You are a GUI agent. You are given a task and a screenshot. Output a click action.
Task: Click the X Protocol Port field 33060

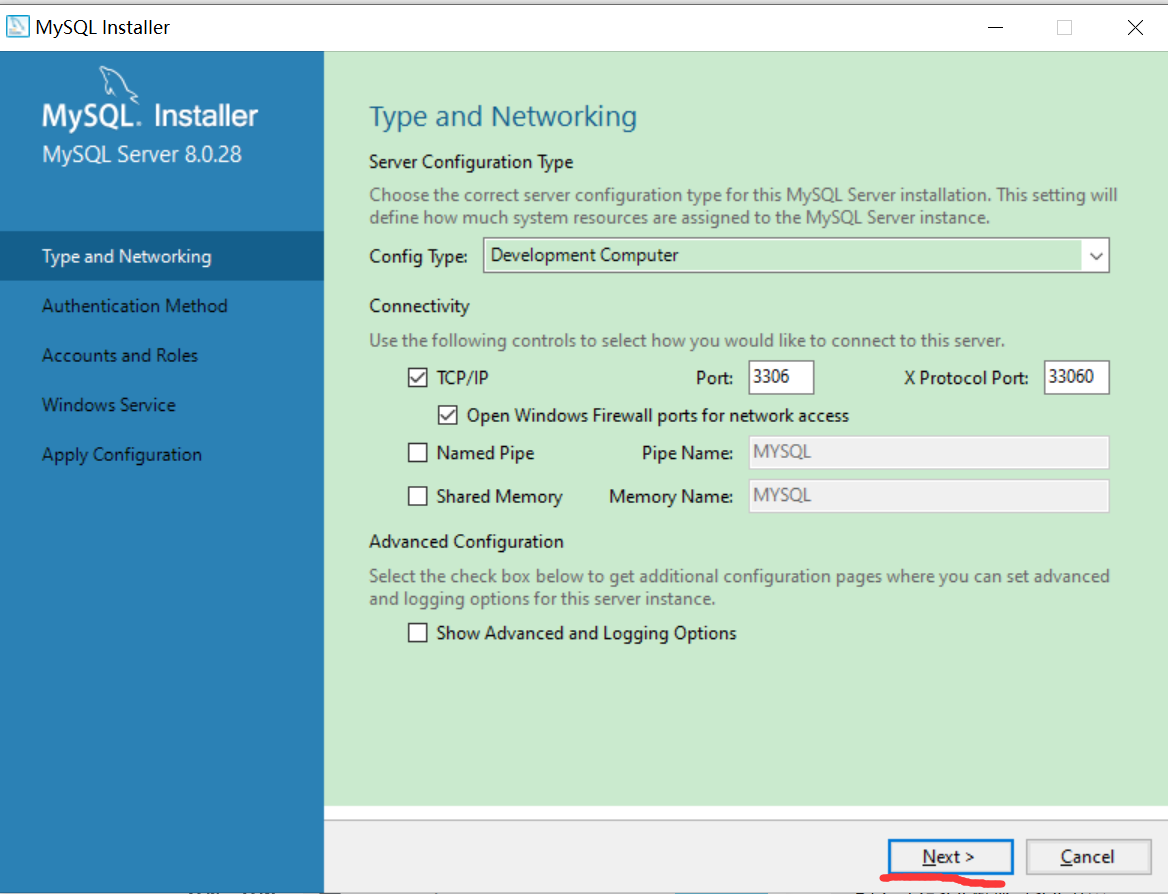click(1076, 377)
